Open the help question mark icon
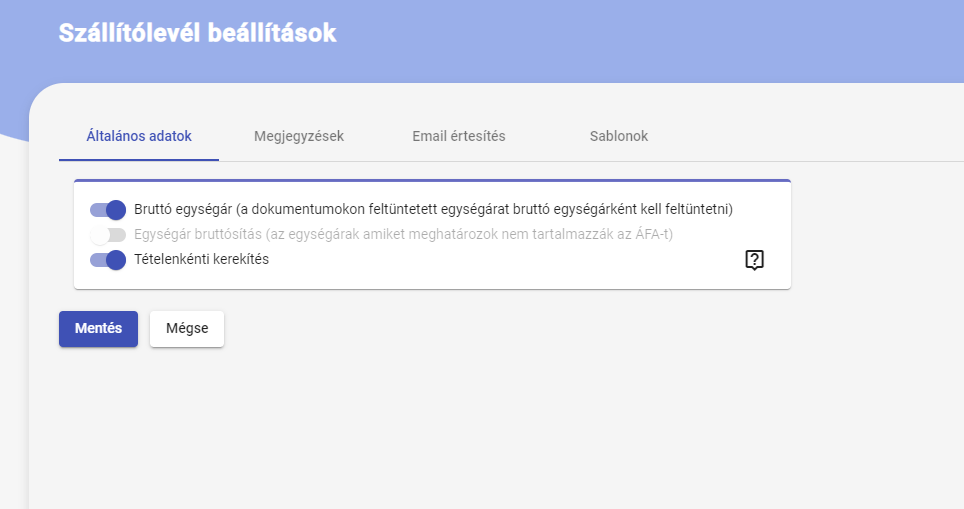Screen dimensions: 964x509 pyautogui.click(x=754, y=260)
